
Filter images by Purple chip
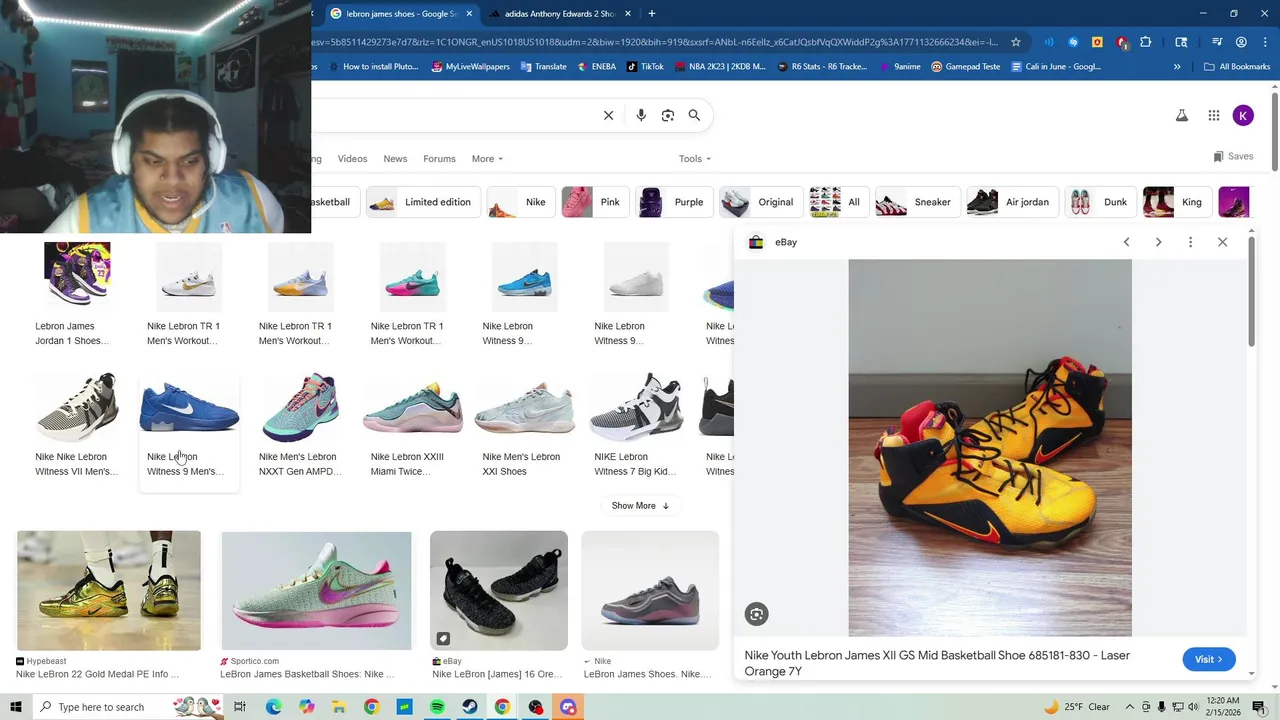[x=675, y=202]
